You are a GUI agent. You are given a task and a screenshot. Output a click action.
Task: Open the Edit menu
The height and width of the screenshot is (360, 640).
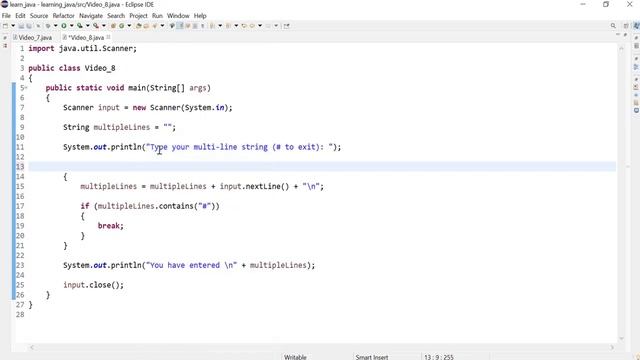coord(20,16)
